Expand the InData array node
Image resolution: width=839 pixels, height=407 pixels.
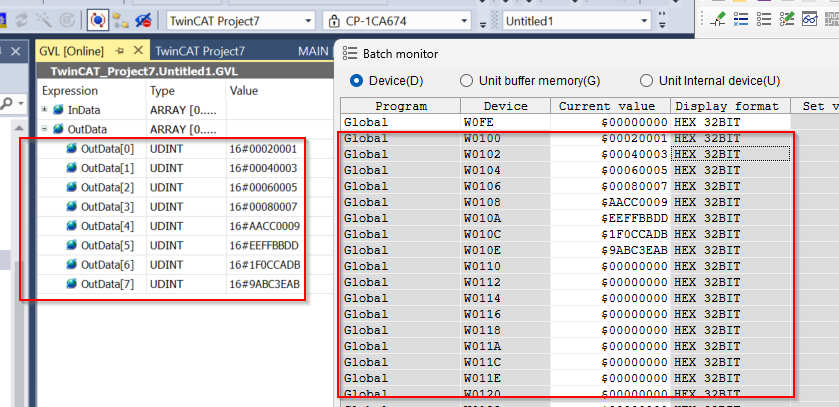(x=44, y=110)
